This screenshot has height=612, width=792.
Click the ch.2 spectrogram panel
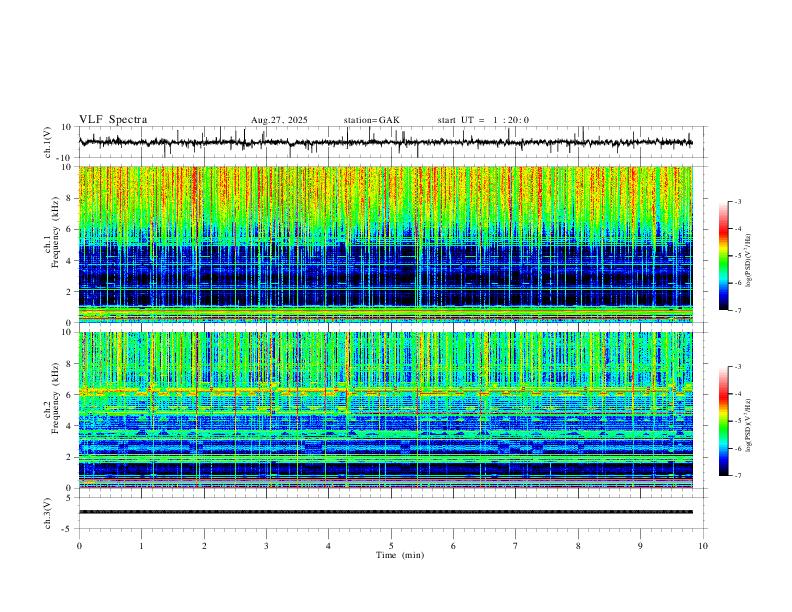click(x=385, y=410)
